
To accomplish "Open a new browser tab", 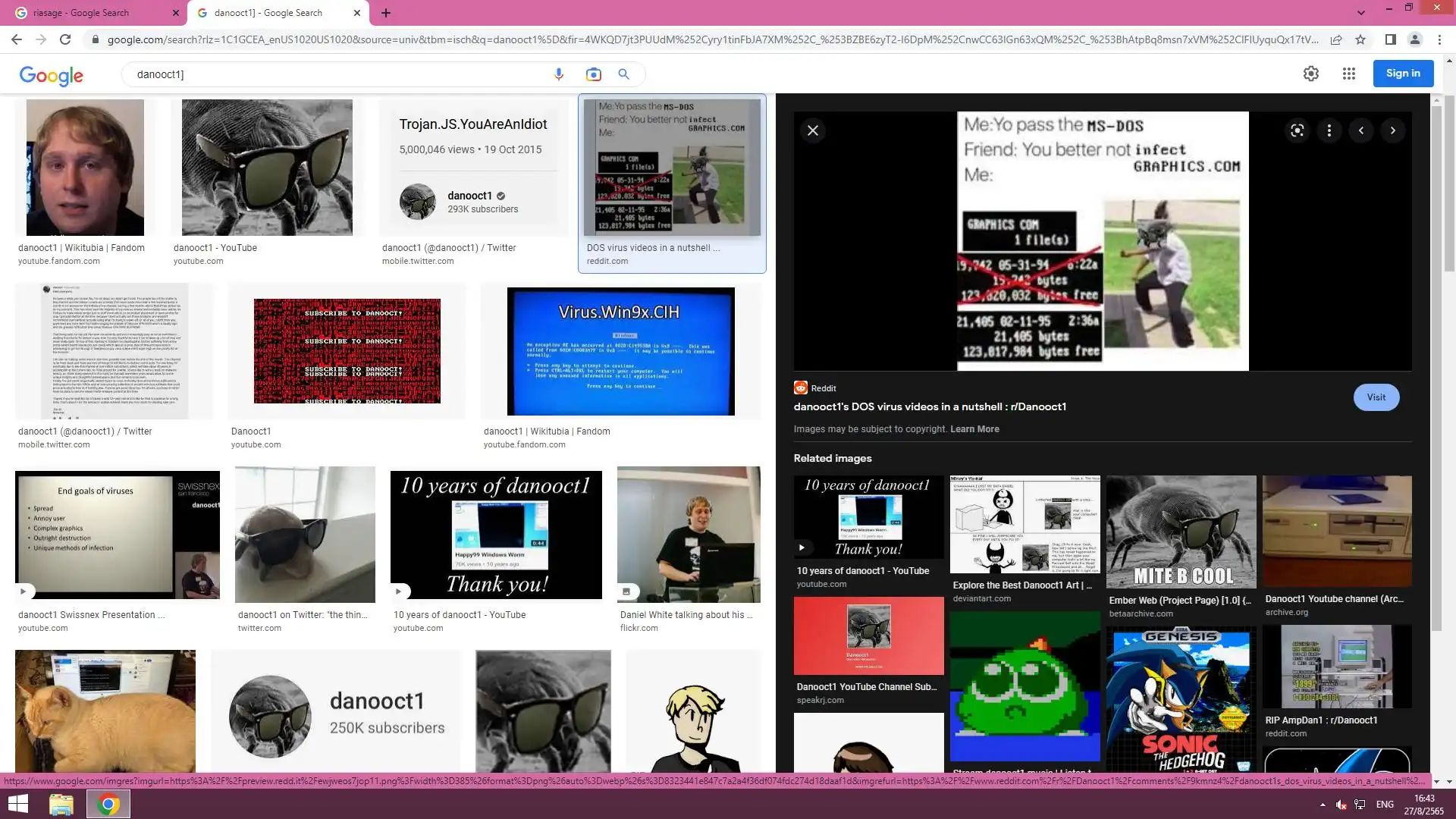I will [x=386, y=13].
